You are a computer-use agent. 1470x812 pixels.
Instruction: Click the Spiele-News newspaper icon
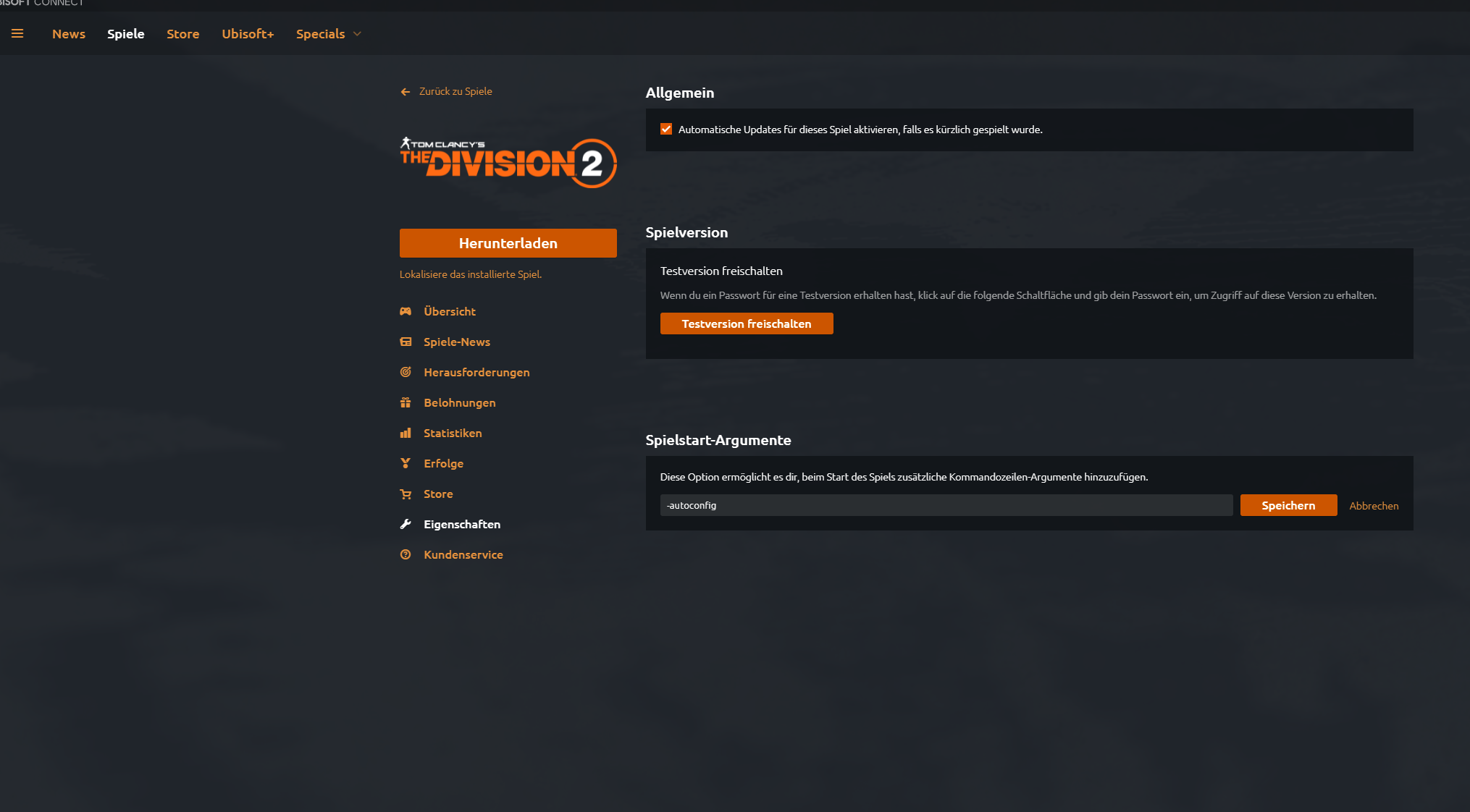pos(406,342)
